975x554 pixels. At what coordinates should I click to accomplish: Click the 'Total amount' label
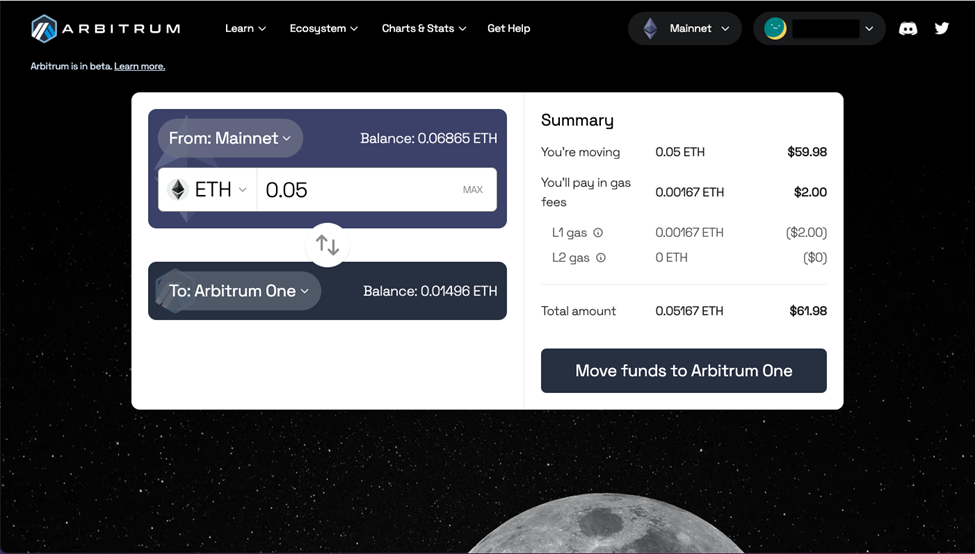point(578,311)
